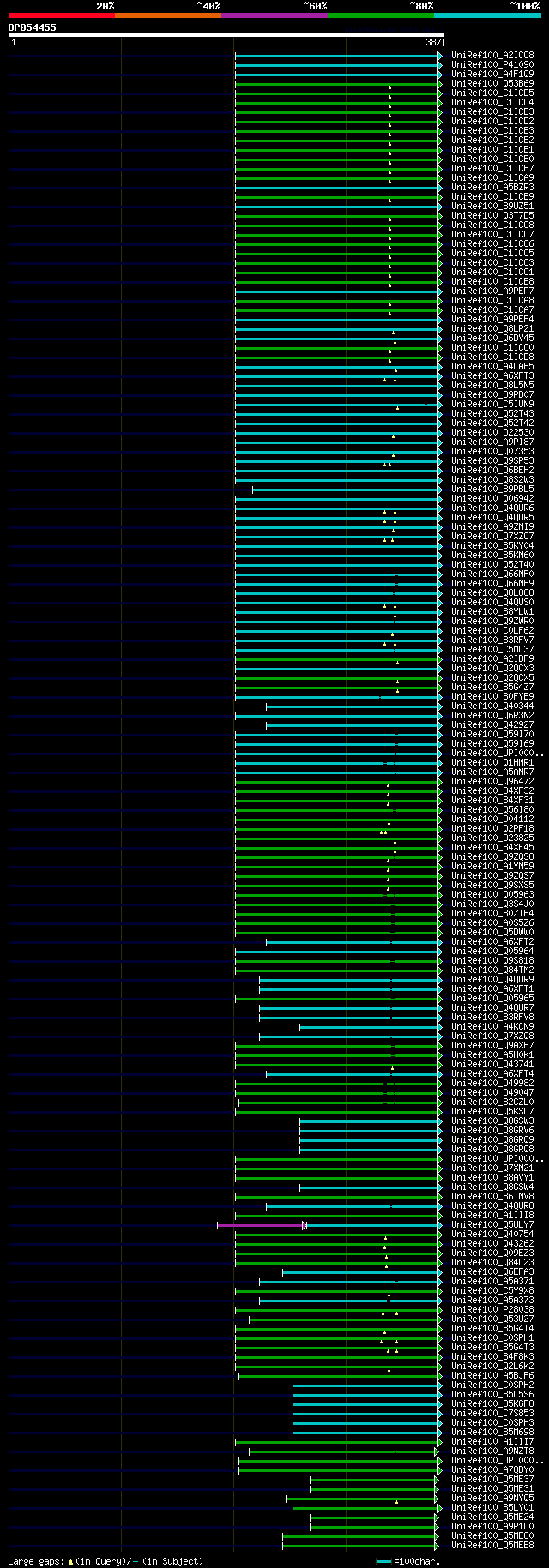Viewport: 549px width, 1568px height.
Task: Select the UniRef100_C1ICD5 label
Action: (x=492, y=93)
